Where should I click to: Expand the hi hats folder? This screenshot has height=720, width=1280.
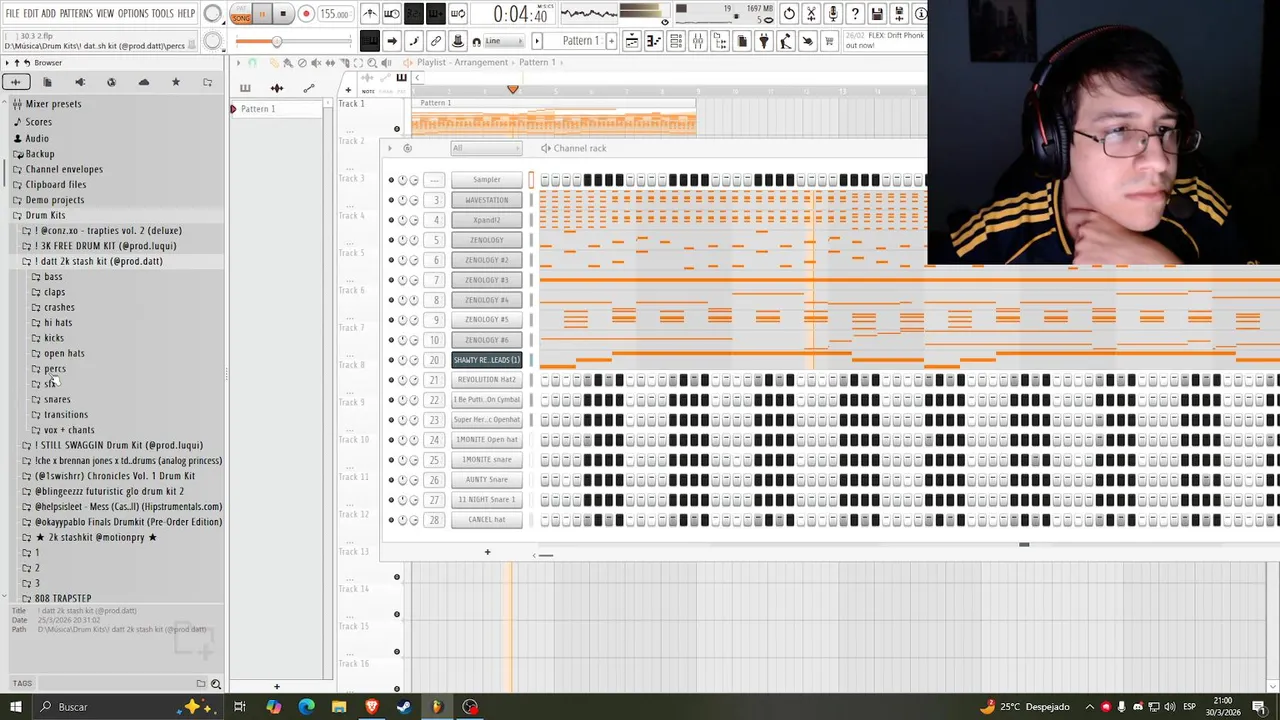pyautogui.click(x=57, y=323)
